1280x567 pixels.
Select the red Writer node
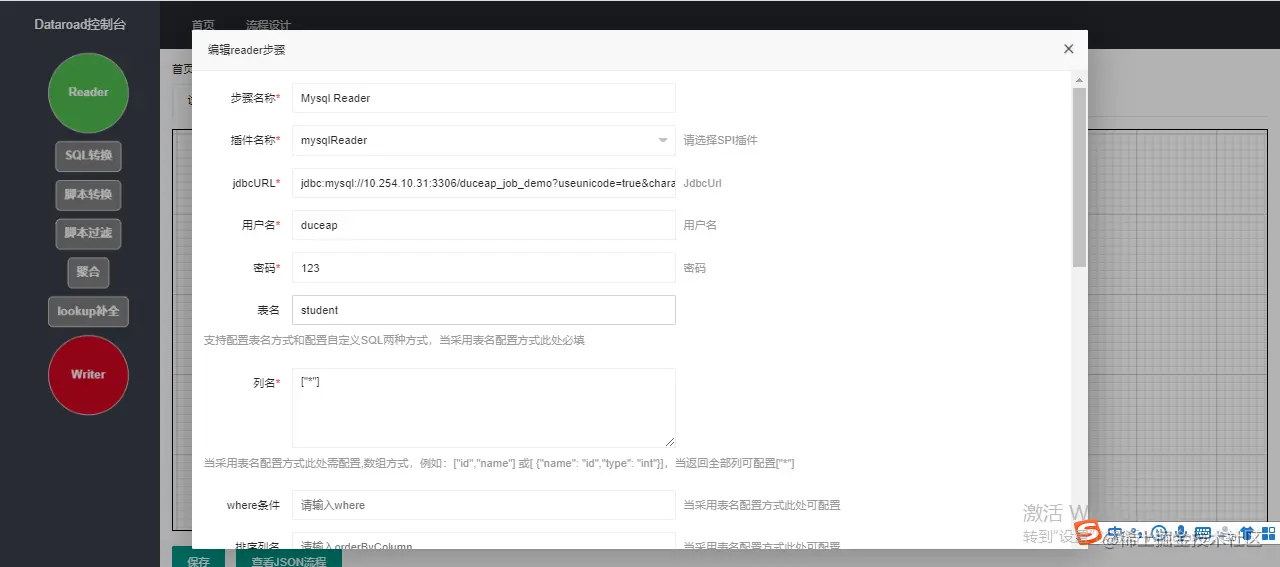coord(88,375)
